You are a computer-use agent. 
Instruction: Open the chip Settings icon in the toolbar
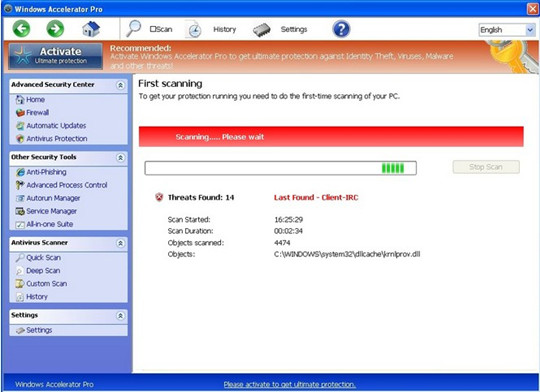[x=262, y=30]
